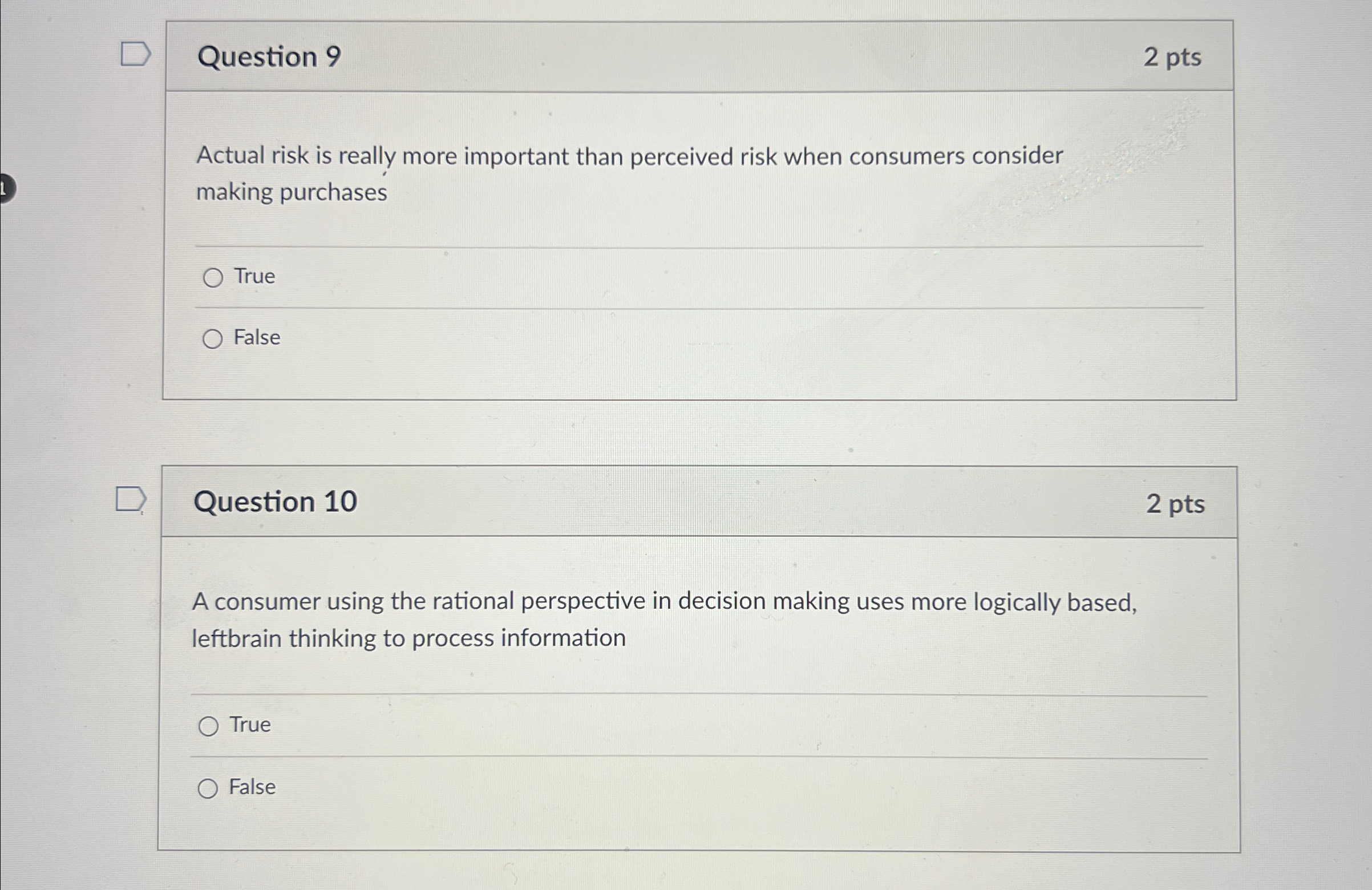1372x890 pixels.
Task: Flag Question 10 with the bookmark icon
Action: click(x=130, y=499)
